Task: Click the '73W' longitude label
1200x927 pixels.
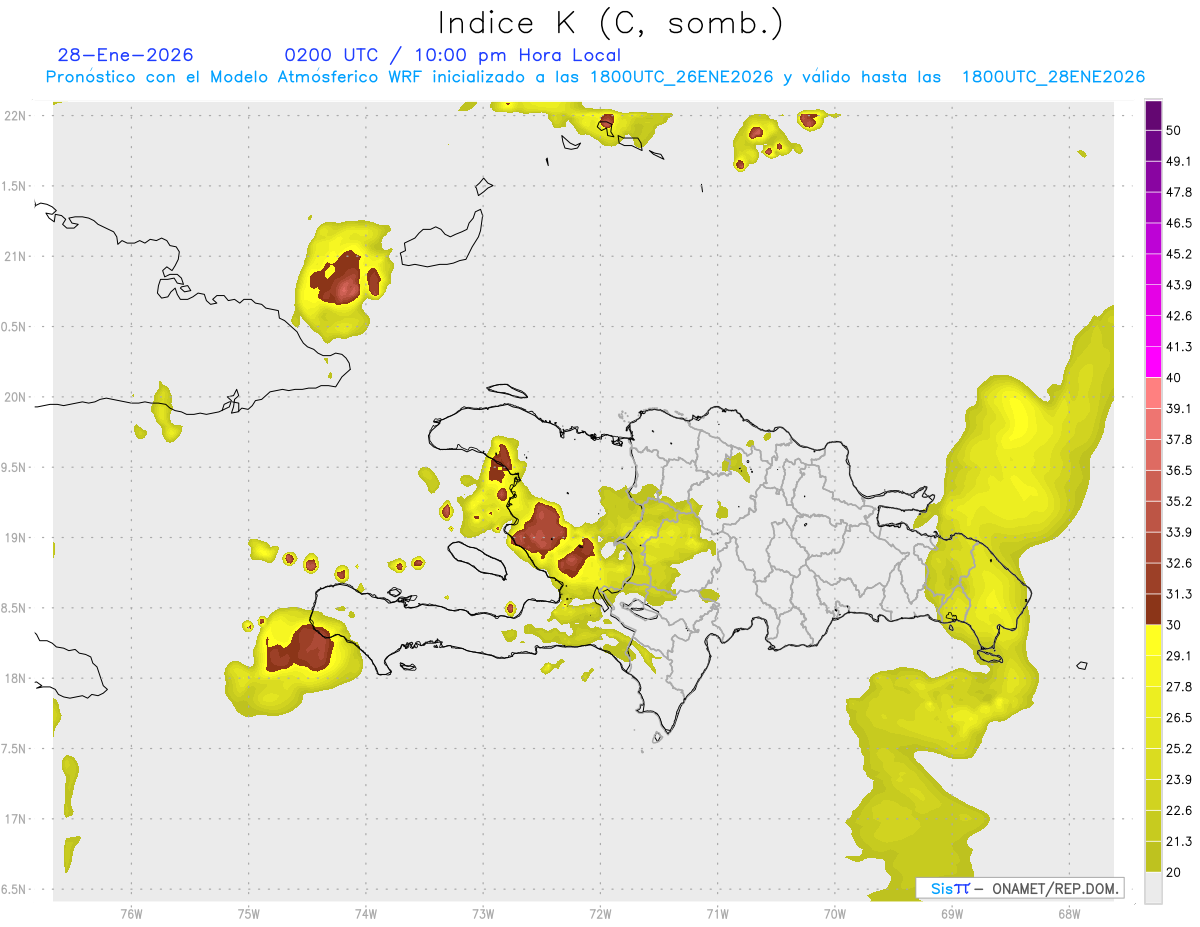Action: click(483, 914)
